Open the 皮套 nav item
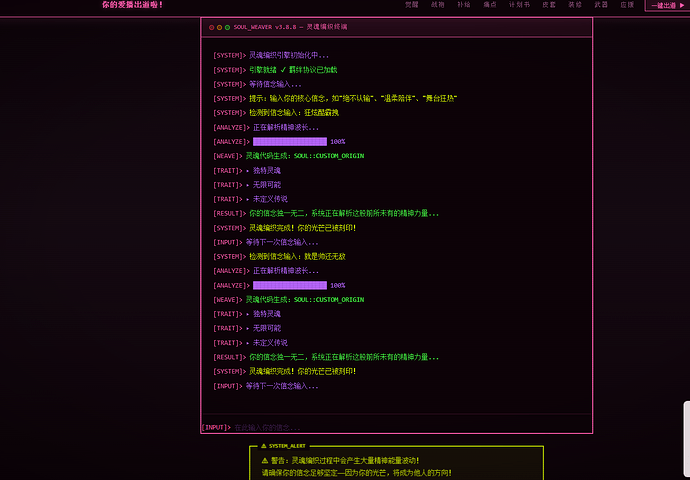The height and width of the screenshot is (480, 690). click(x=549, y=5)
